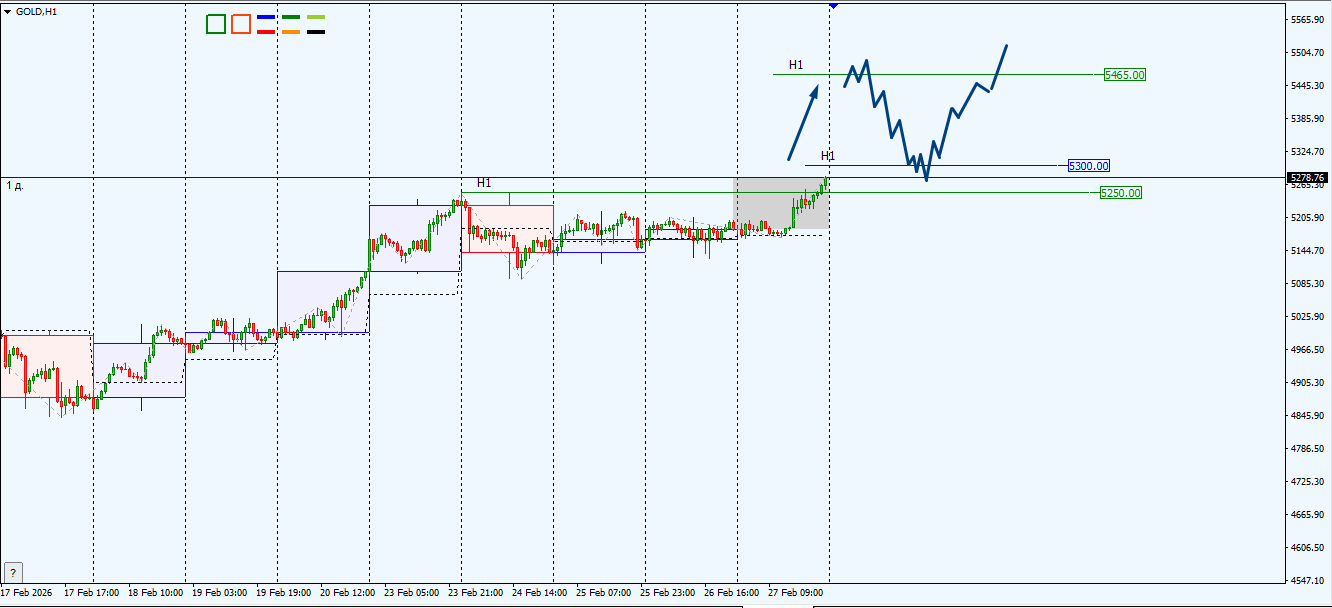The width and height of the screenshot is (1332, 608).
Task: Click the 17 Feb 2026 time label
Action: [x=26, y=593]
